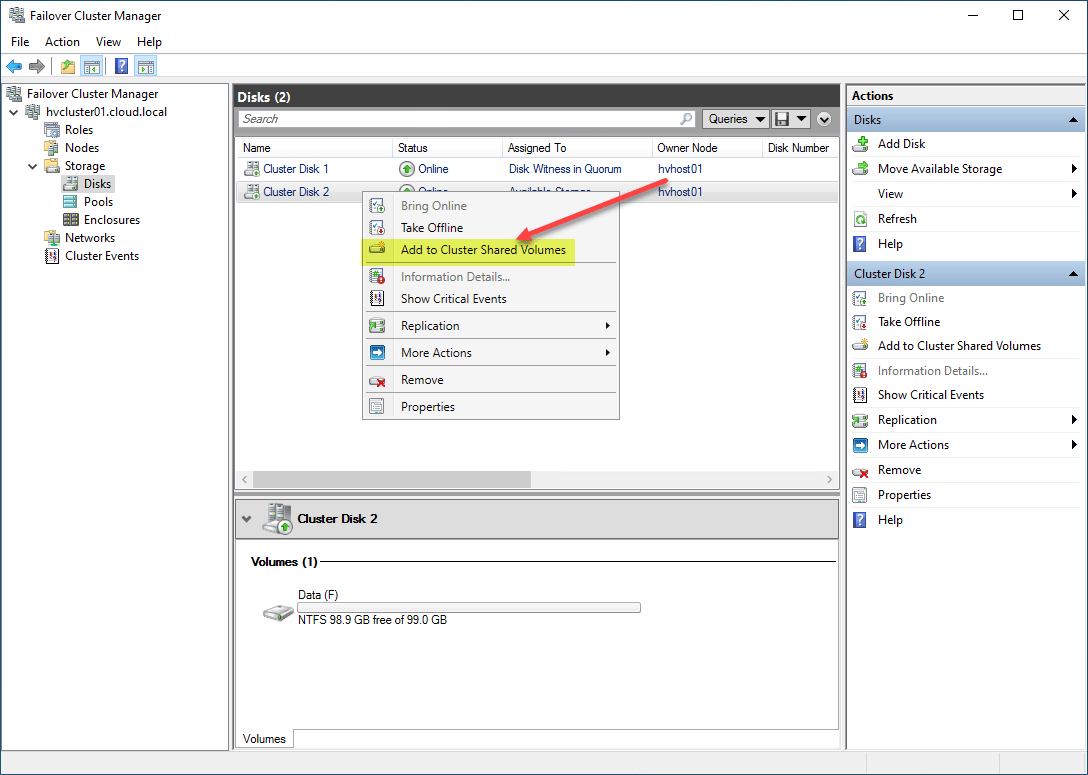The image size is (1088, 775).
Task: Click the blue Help toolbar icon
Action: (x=121, y=67)
